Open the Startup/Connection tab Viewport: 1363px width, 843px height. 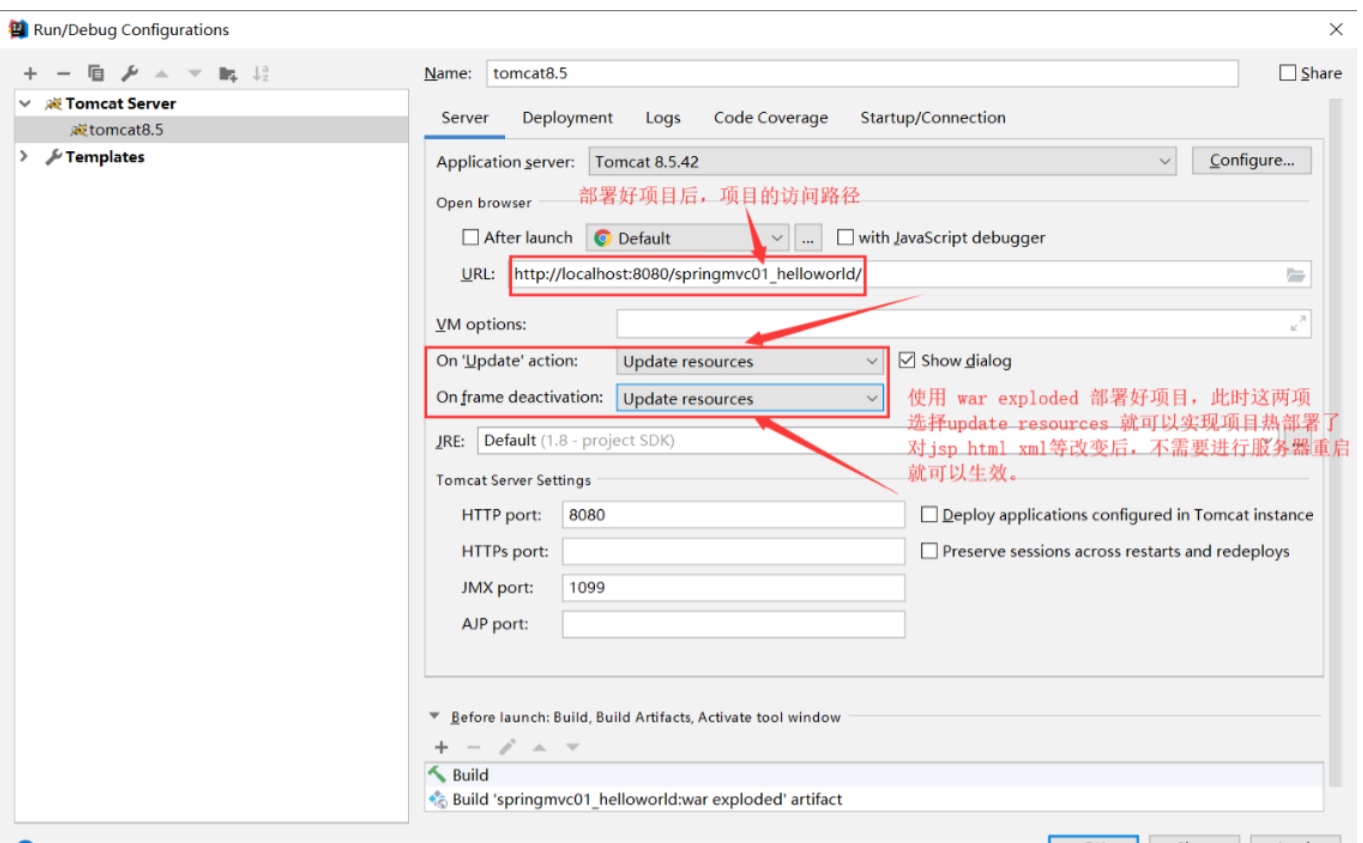(x=933, y=118)
